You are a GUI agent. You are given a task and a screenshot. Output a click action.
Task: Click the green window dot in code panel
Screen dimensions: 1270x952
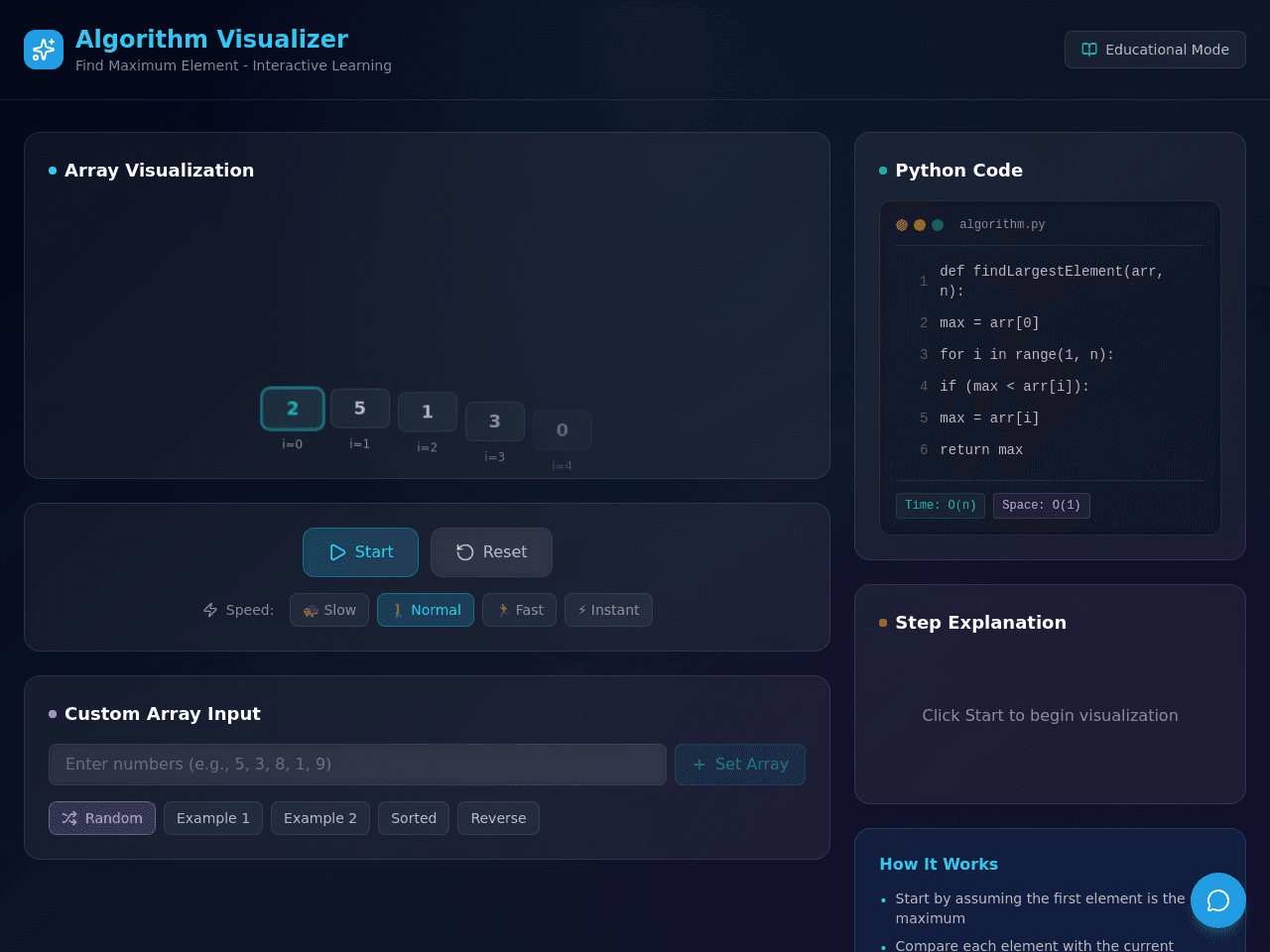coord(938,225)
